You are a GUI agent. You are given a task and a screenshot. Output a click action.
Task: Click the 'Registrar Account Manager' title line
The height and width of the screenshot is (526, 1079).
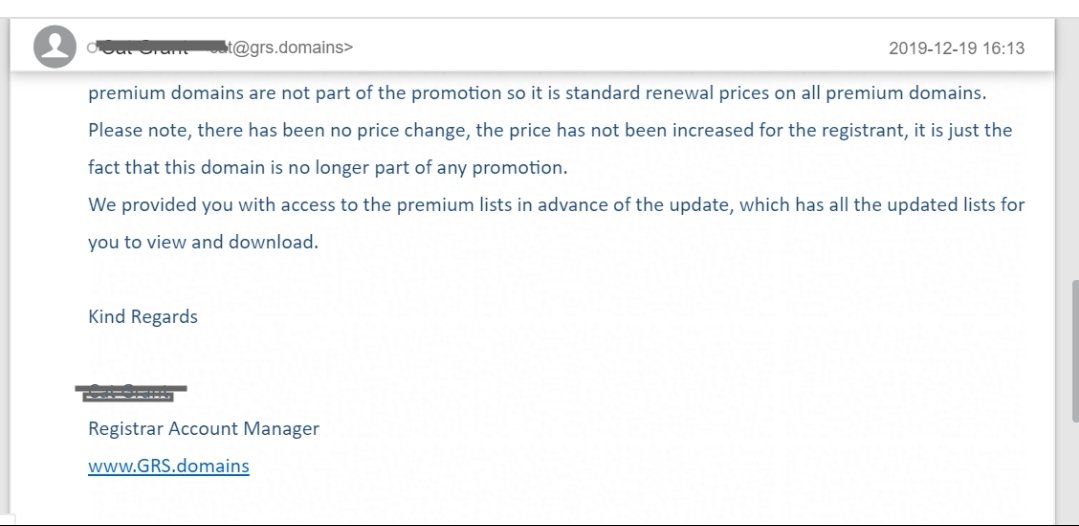pos(204,428)
